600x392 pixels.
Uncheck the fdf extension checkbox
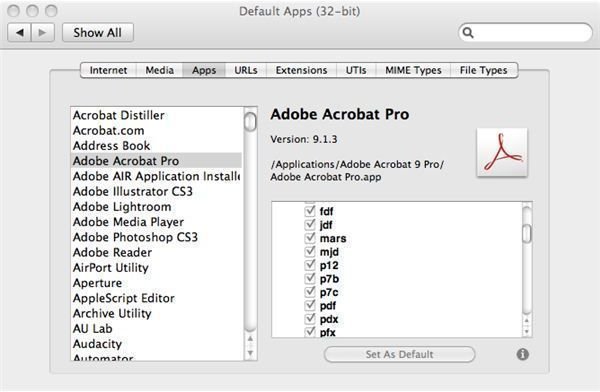pos(310,211)
